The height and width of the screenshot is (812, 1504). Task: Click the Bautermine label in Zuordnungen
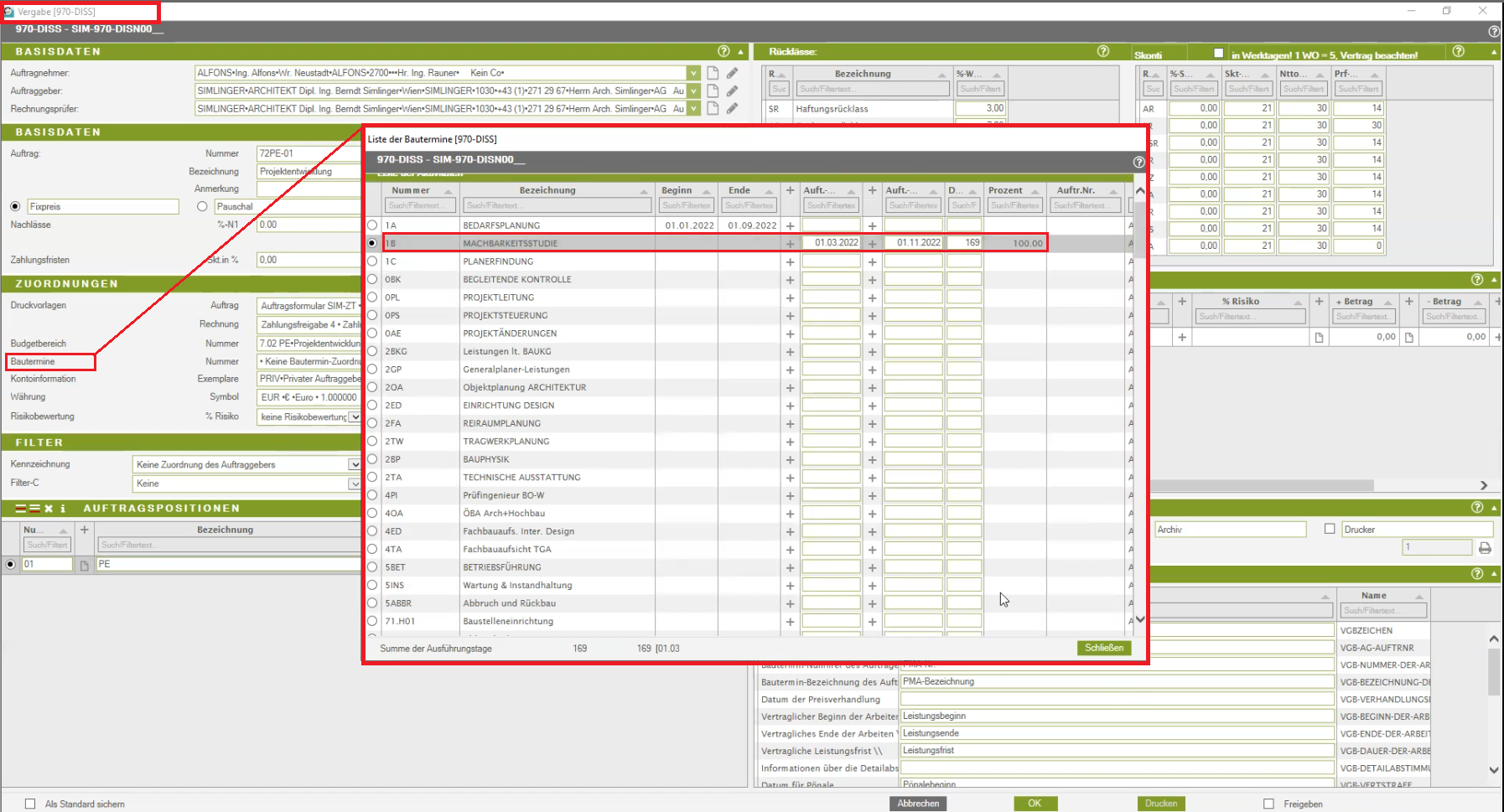point(34,361)
